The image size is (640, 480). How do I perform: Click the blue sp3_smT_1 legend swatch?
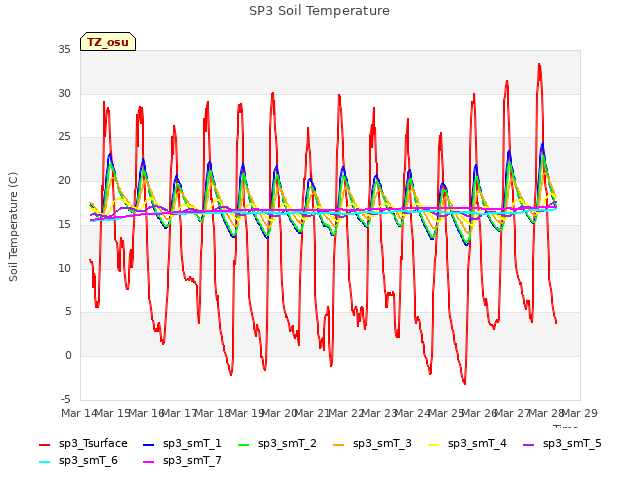pyautogui.click(x=149, y=444)
